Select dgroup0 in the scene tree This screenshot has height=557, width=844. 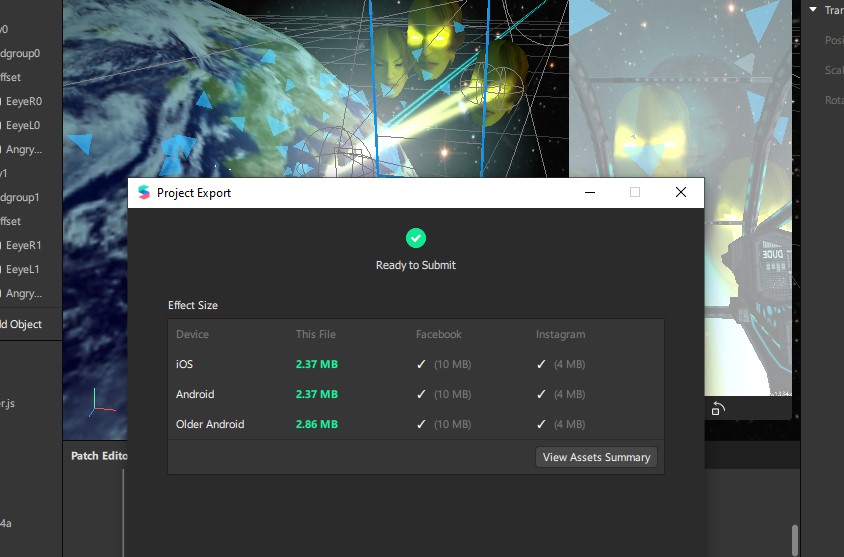tap(20, 53)
